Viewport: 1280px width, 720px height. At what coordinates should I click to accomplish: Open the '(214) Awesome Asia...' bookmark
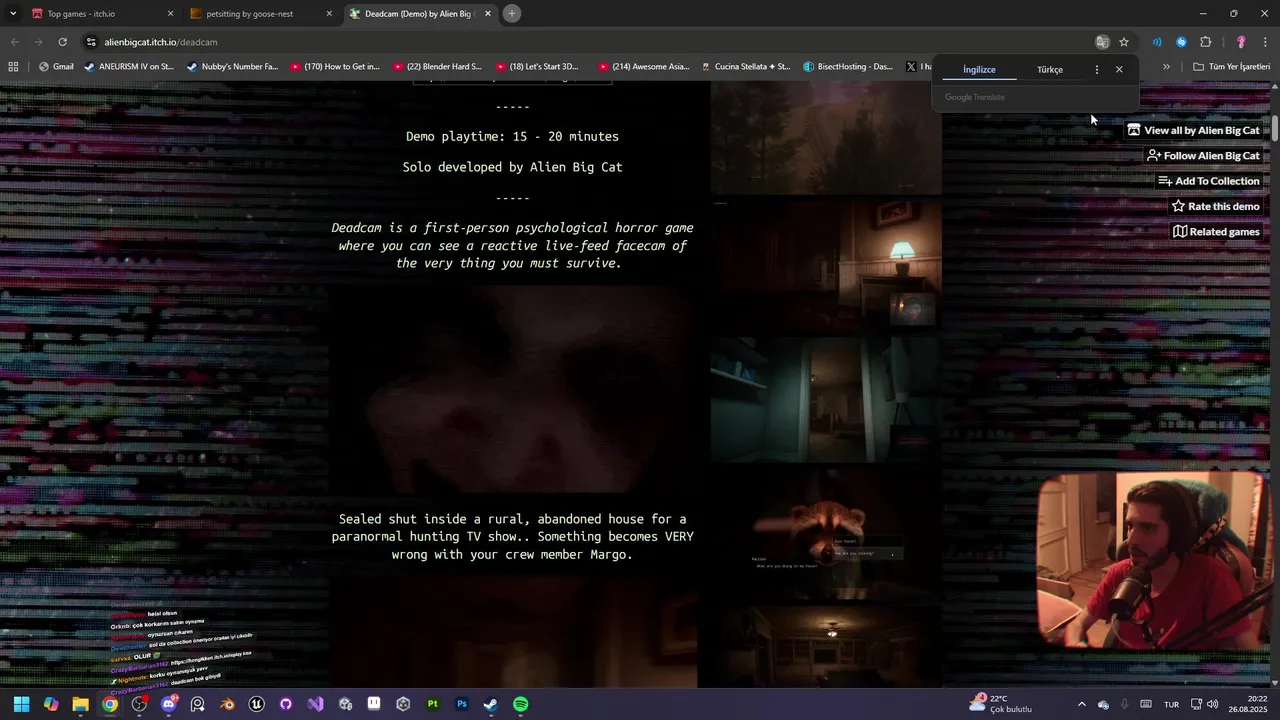[x=644, y=67]
